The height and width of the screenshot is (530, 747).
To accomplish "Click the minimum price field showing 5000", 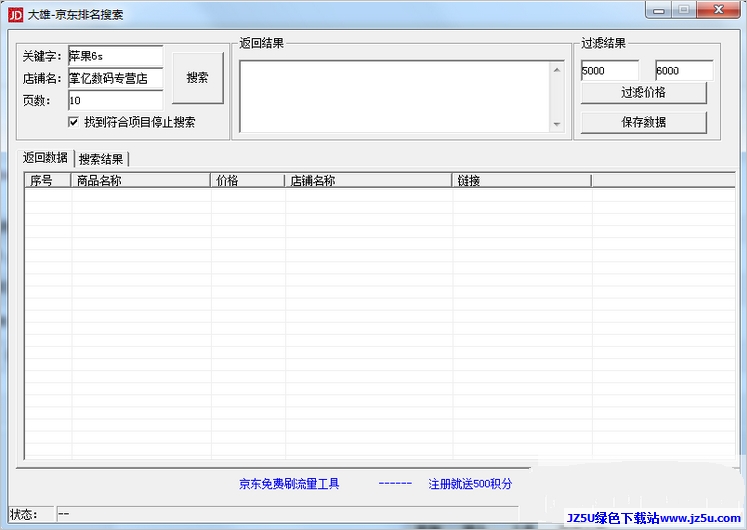I will pos(609,70).
